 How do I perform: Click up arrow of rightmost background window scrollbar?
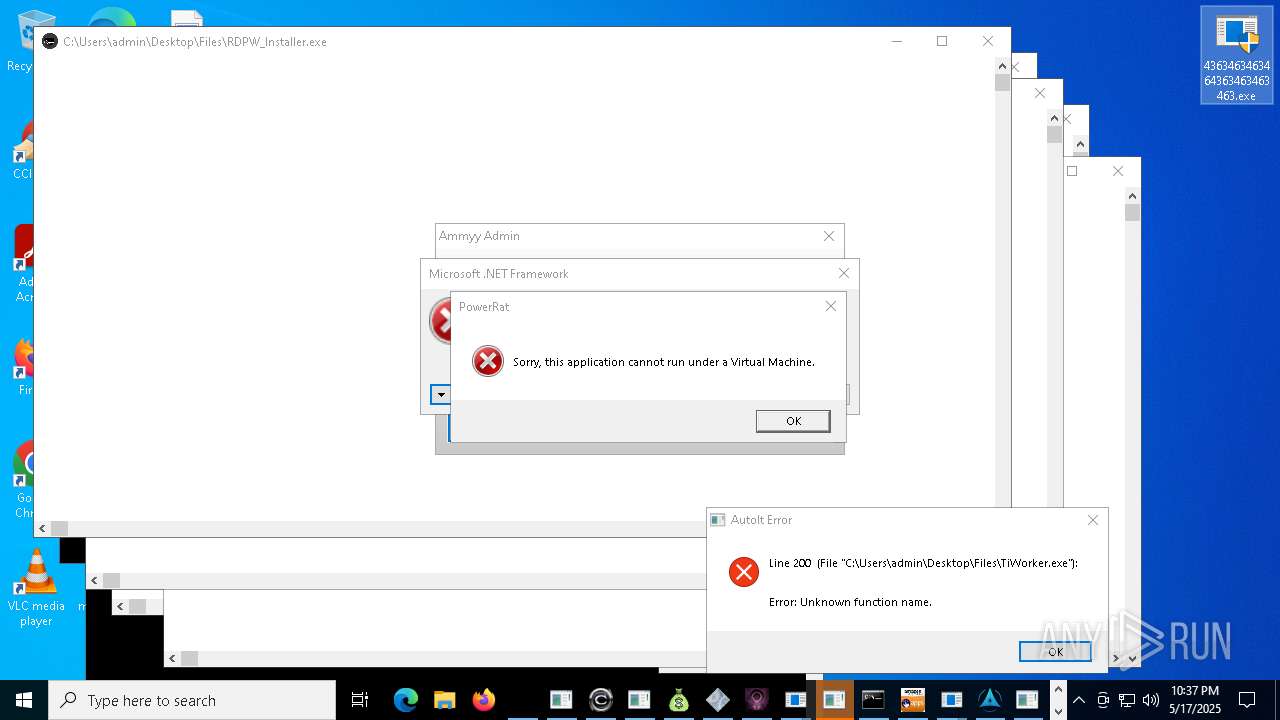tap(1132, 197)
